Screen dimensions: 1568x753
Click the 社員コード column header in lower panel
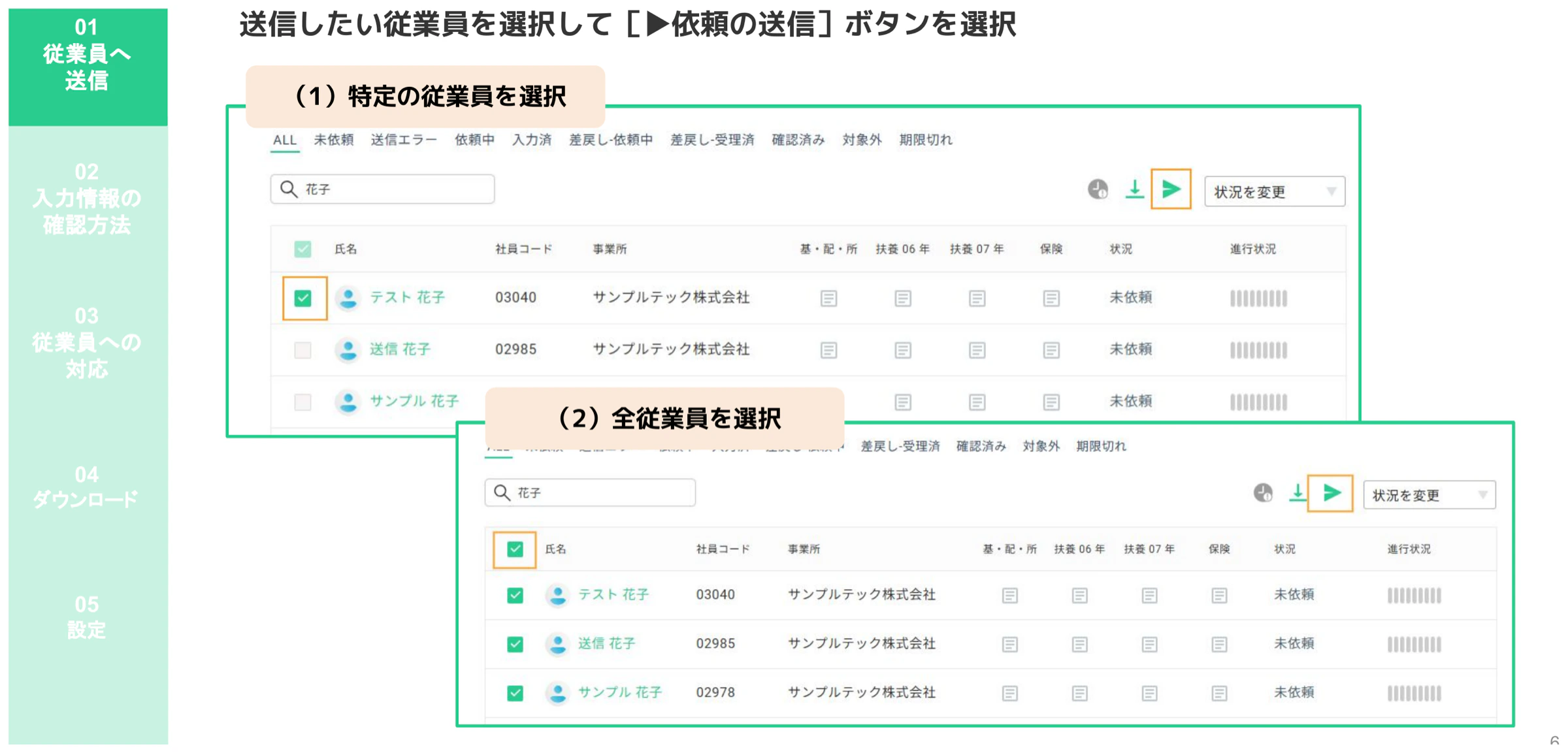[723, 549]
